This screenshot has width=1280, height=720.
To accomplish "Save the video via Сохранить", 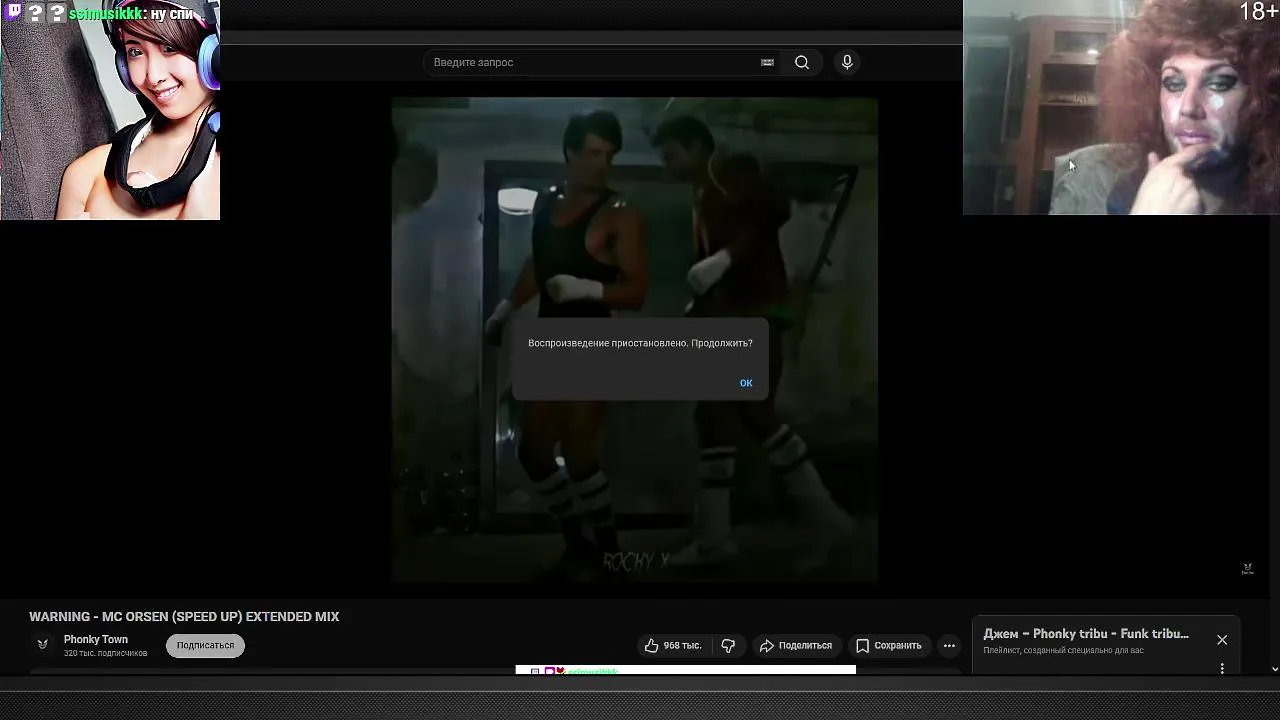I will [889, 646].
